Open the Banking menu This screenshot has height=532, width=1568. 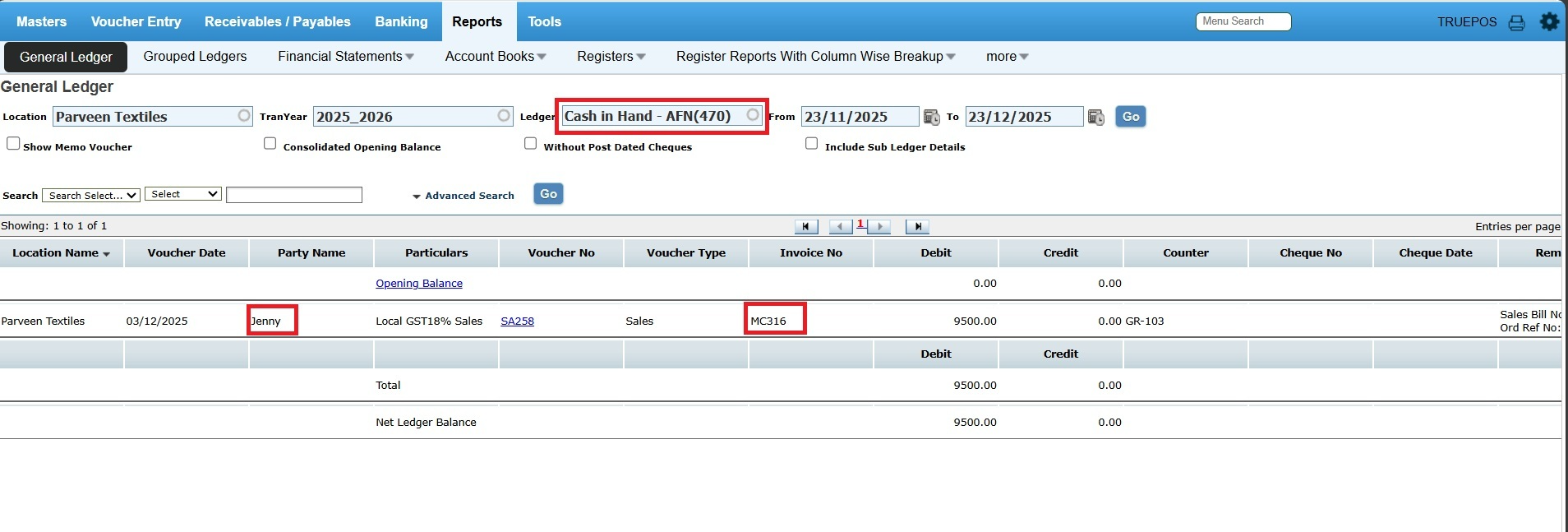click(x=401, y=21)
